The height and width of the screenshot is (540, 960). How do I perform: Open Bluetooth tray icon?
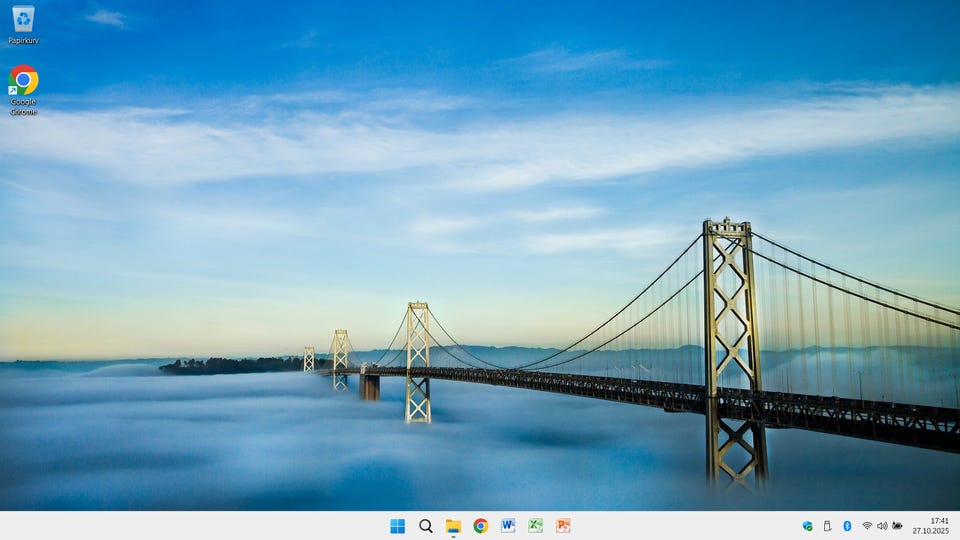(847, 526)
